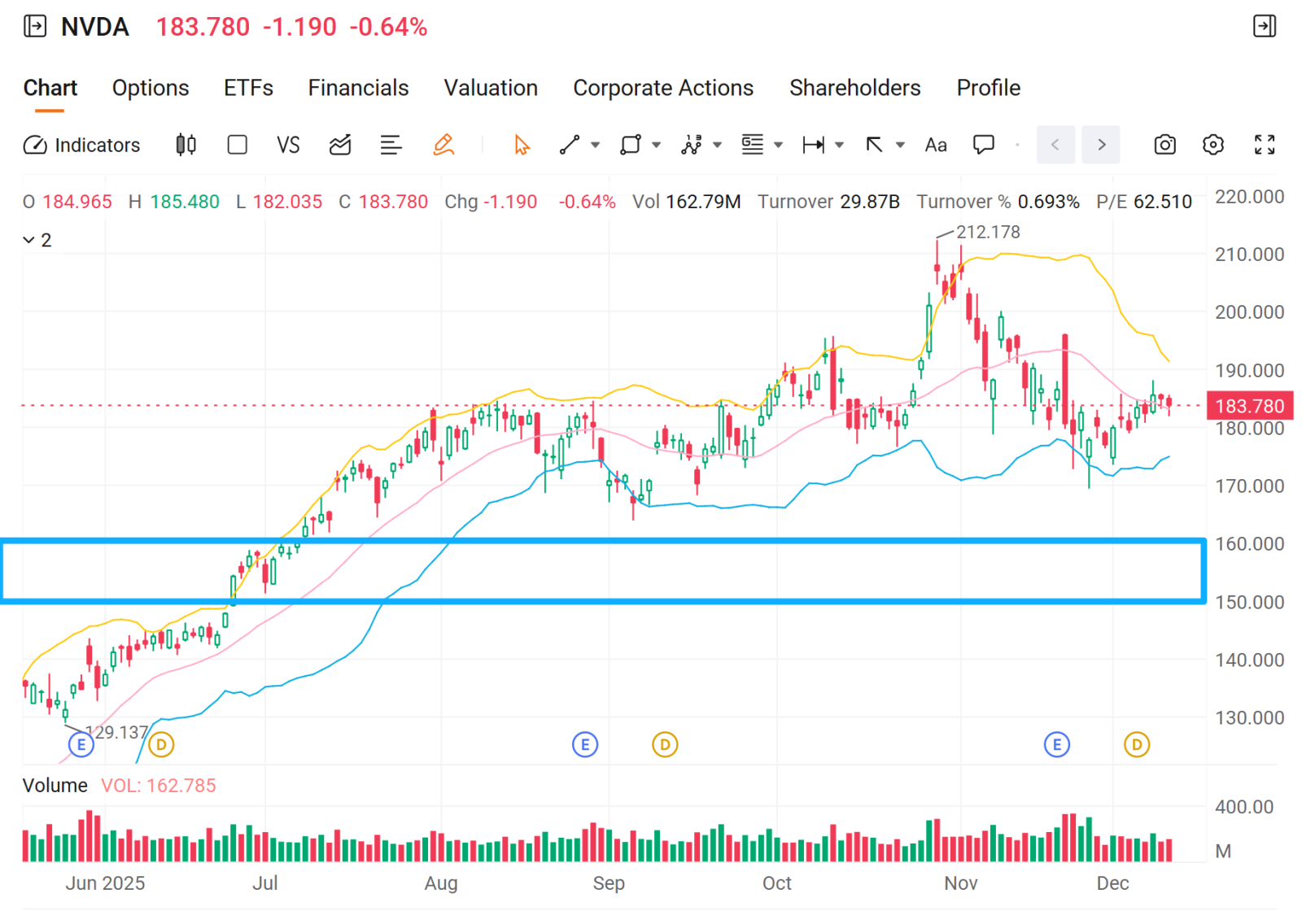Click the VOL: 162.785 indicator value
The image size is (1302, 924).
(159, 786)
